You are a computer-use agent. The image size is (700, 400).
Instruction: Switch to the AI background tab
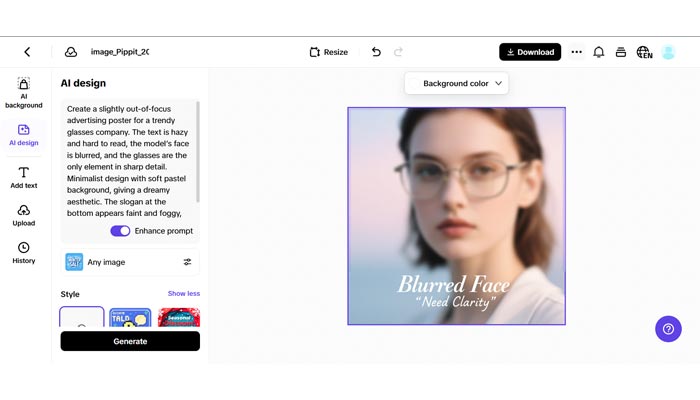[24, 93]
